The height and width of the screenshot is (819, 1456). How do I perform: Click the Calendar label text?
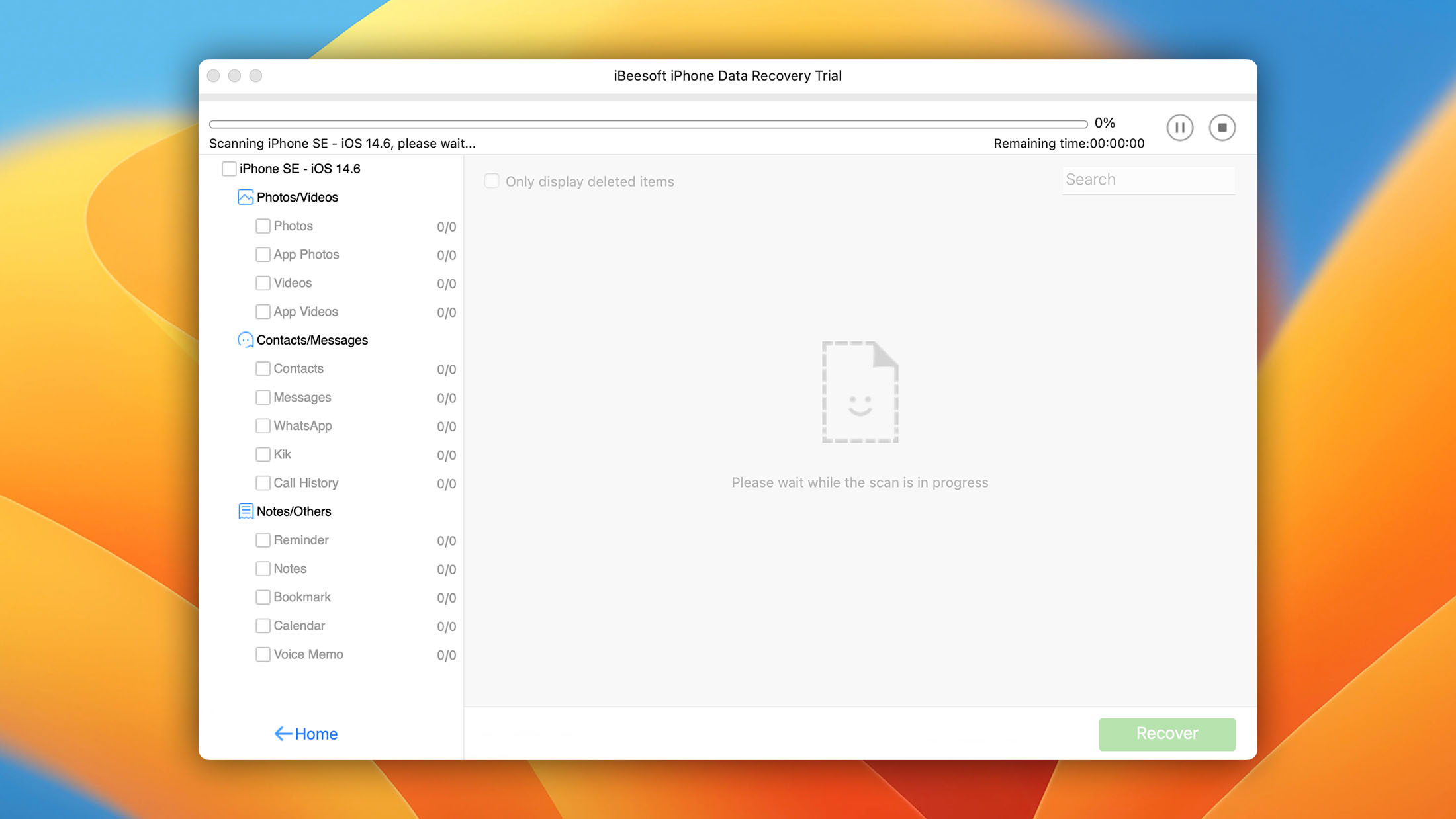299,626
